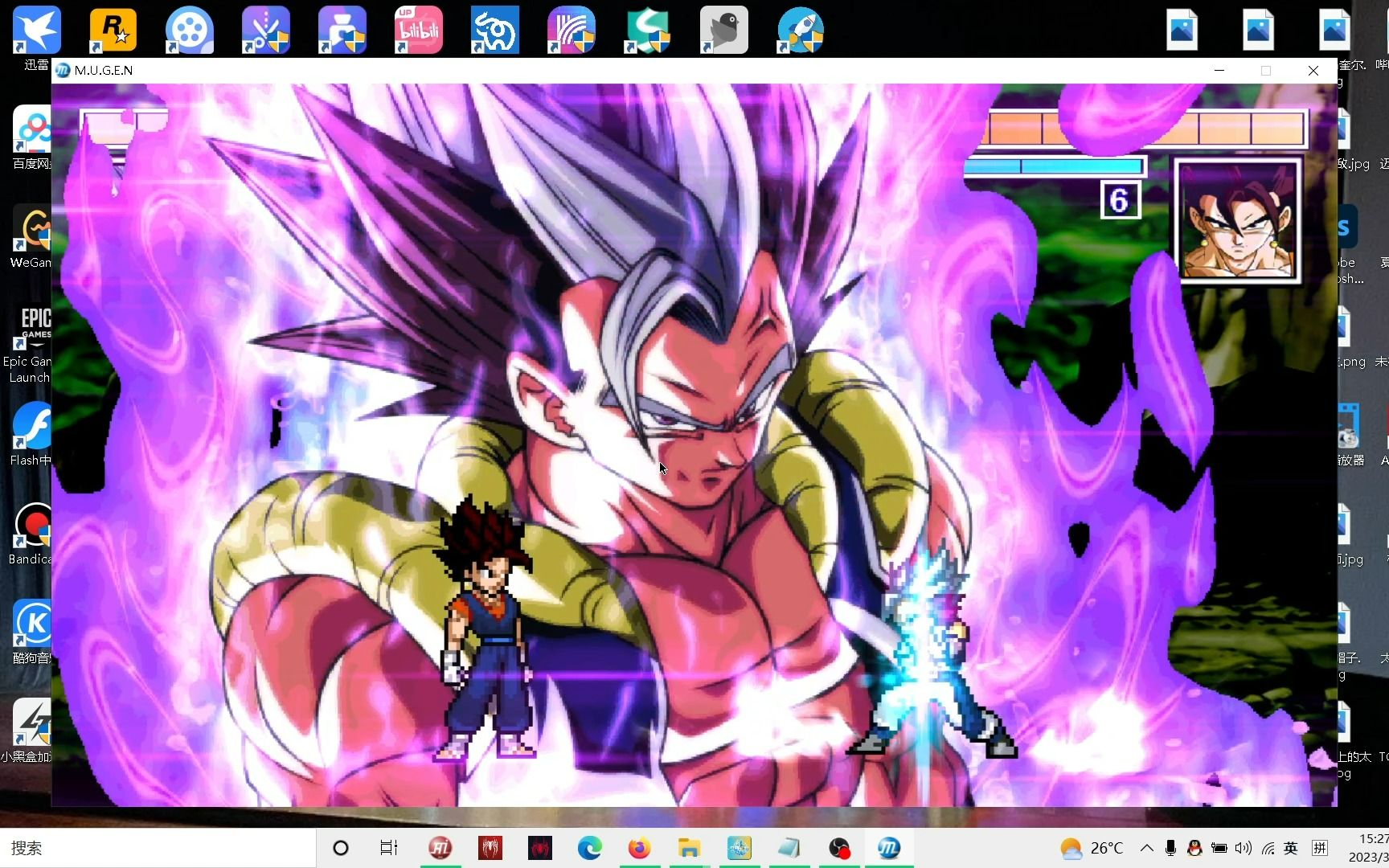Open the purple stamp tool shortcut

(x=342, y=31)
